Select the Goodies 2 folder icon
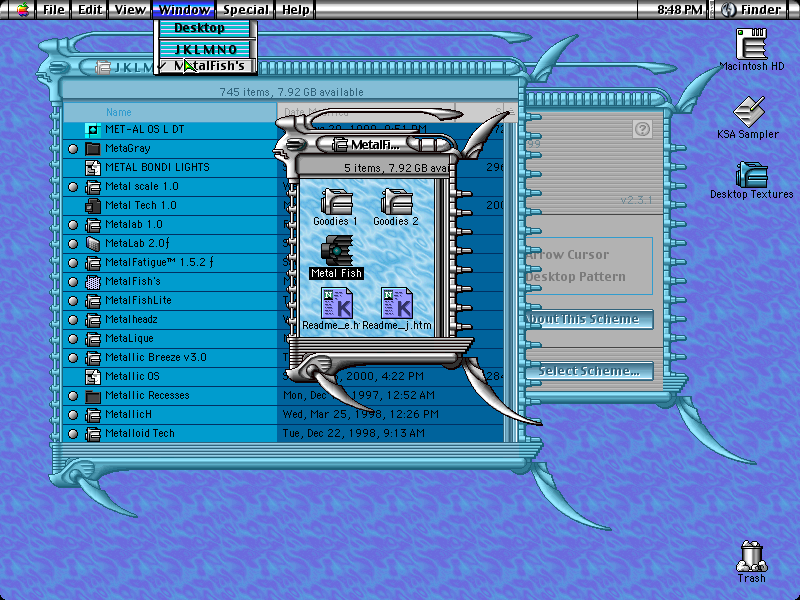 pos(396,202)
